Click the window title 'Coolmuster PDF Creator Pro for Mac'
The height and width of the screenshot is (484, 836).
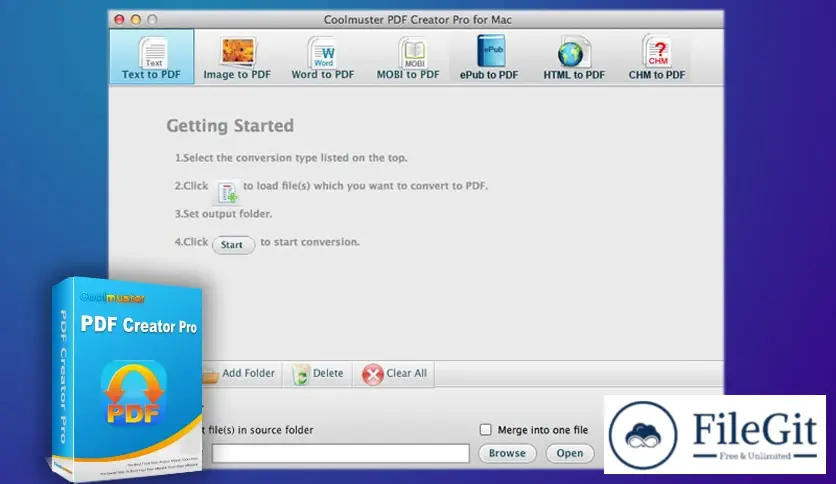click(417, 20)
